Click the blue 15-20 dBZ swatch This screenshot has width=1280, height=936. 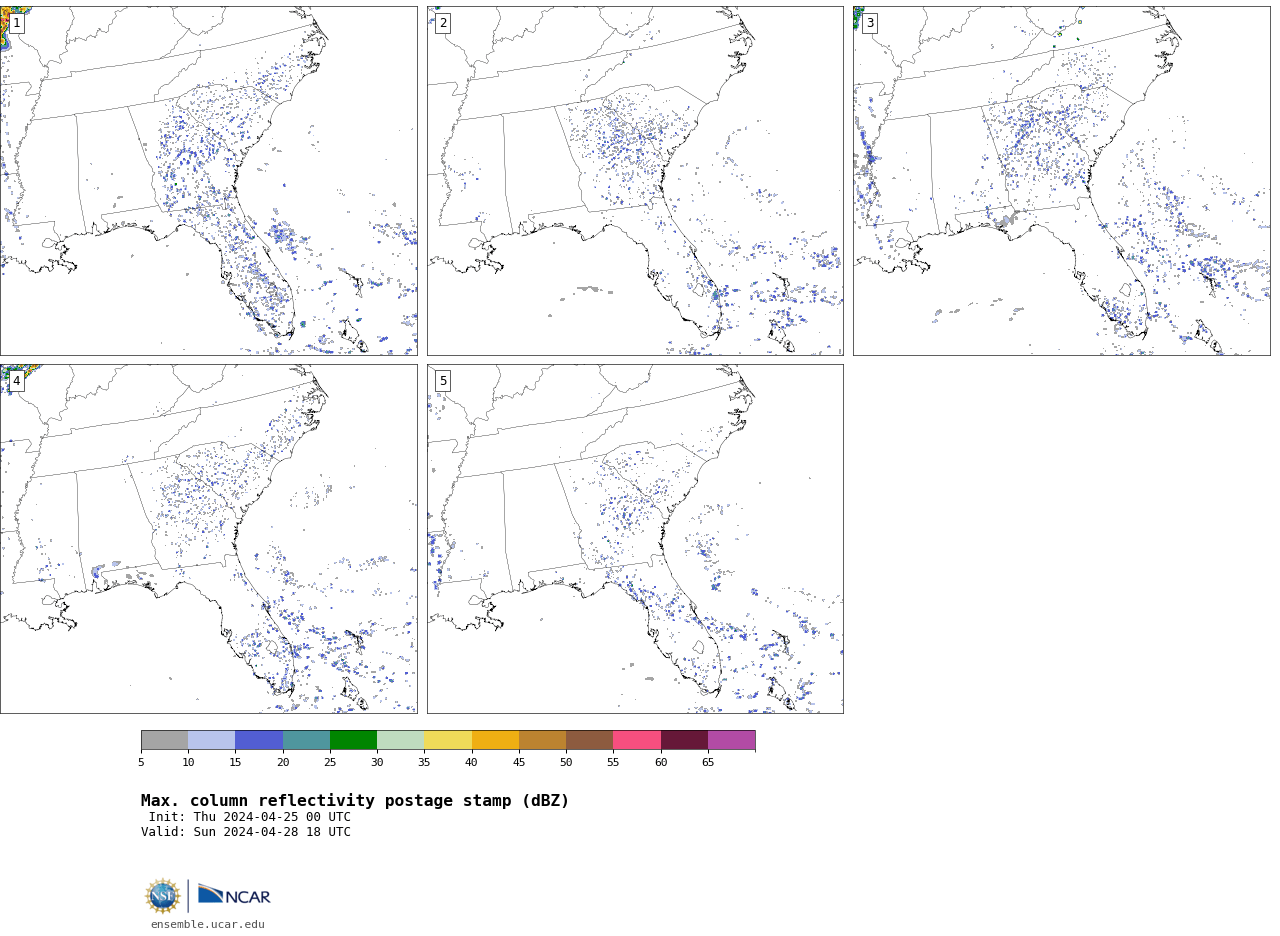[259, 740]
